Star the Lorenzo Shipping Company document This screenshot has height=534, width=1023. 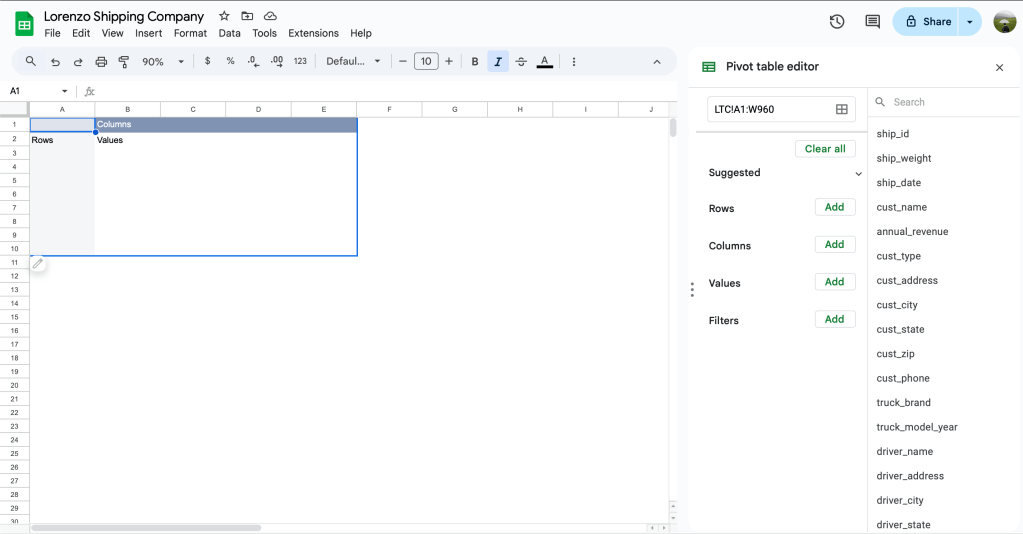224,16
